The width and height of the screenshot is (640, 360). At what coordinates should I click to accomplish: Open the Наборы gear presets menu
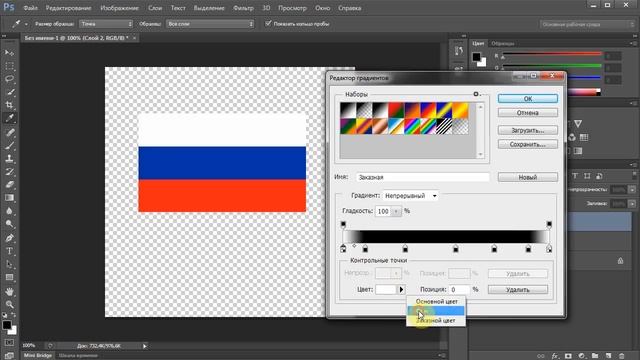476,94
